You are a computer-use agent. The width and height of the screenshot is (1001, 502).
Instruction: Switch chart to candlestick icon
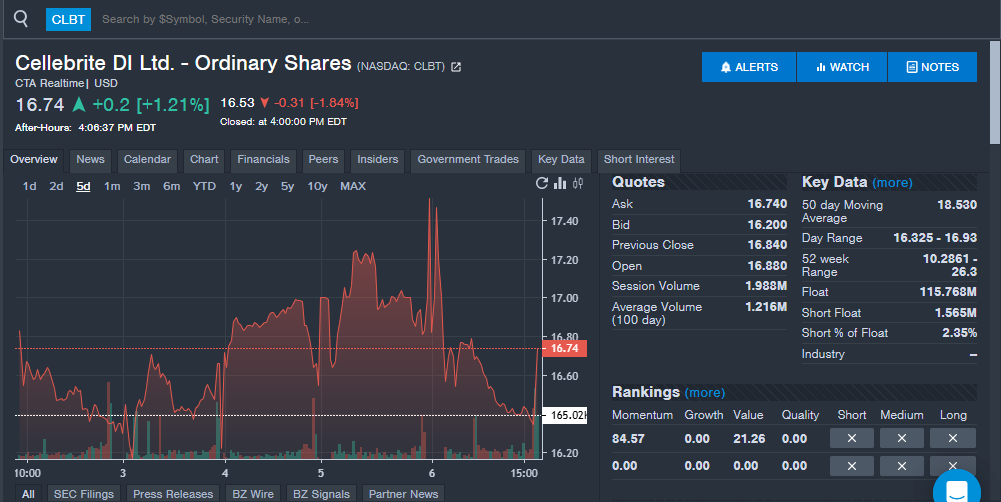point(578,183)
